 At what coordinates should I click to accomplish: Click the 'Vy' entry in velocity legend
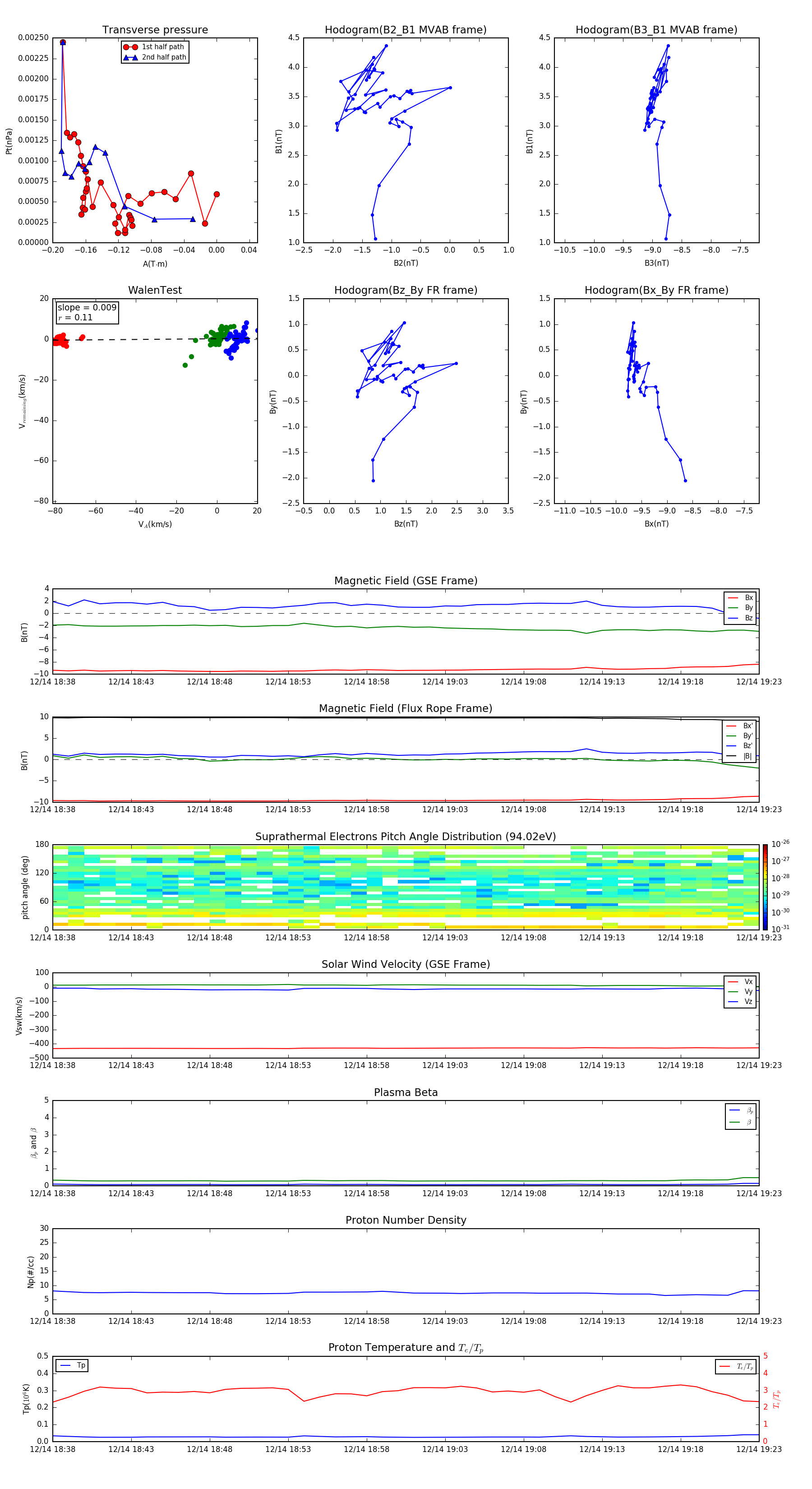tap(741, 991)
